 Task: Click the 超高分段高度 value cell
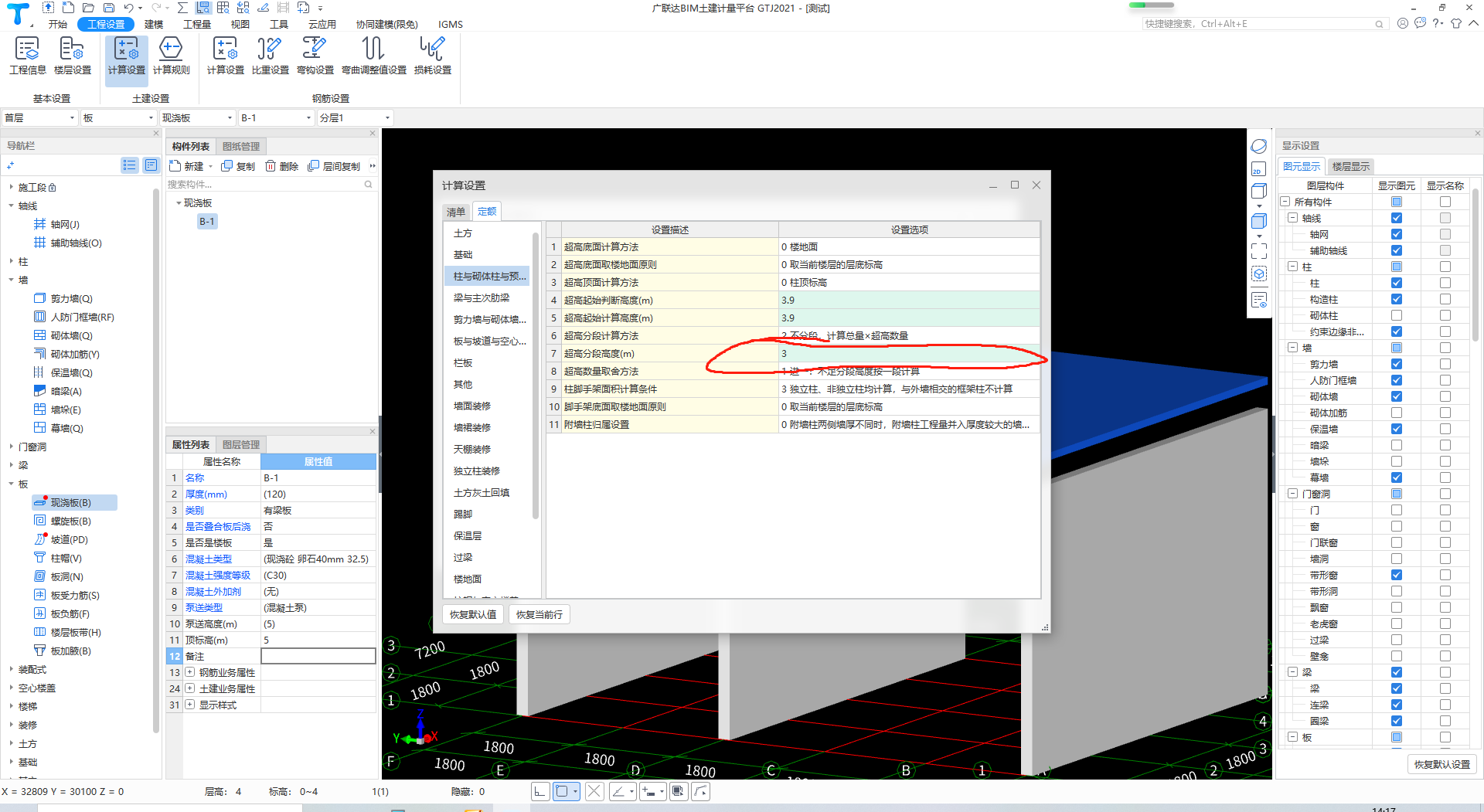point(909,353)
